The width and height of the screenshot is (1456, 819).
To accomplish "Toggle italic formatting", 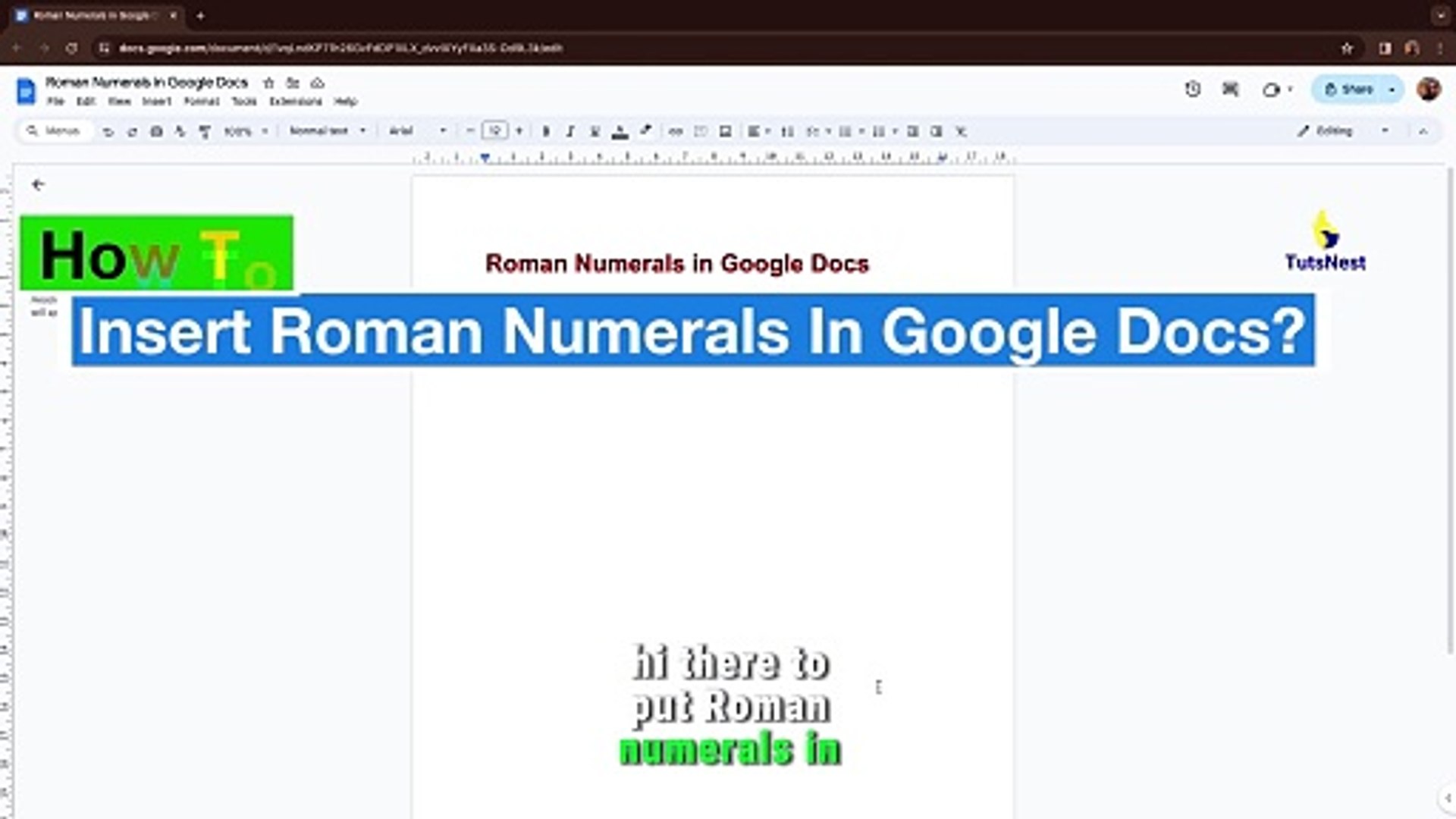I will click(x=570, y=131).
